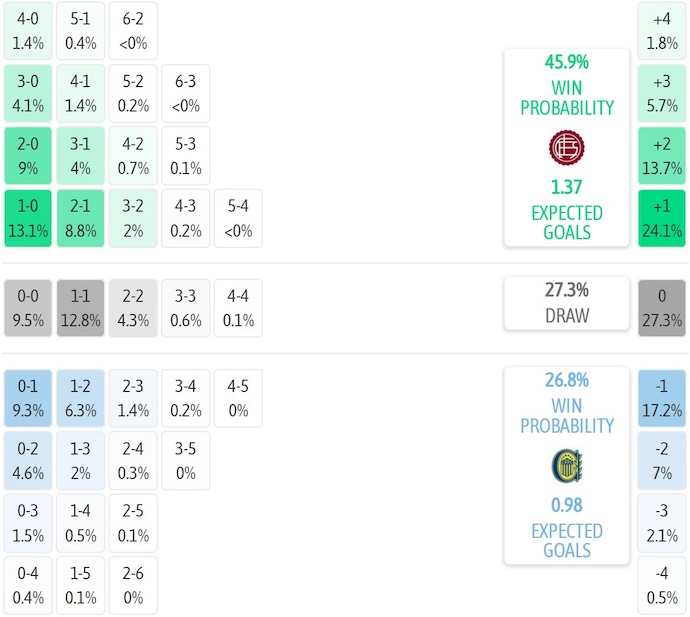
Task: Click the 27.3% draw probability card
Action: (x=566, y=302)
